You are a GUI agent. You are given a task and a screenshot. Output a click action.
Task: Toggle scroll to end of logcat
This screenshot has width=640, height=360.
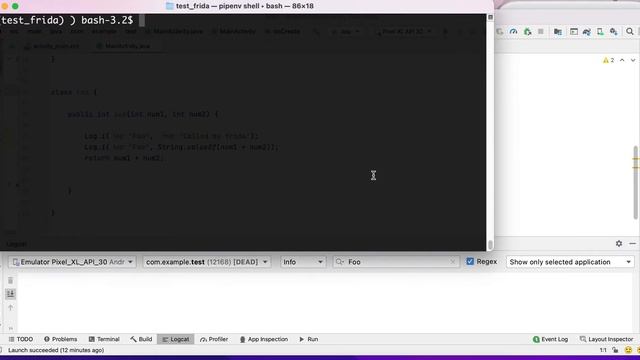11,293
